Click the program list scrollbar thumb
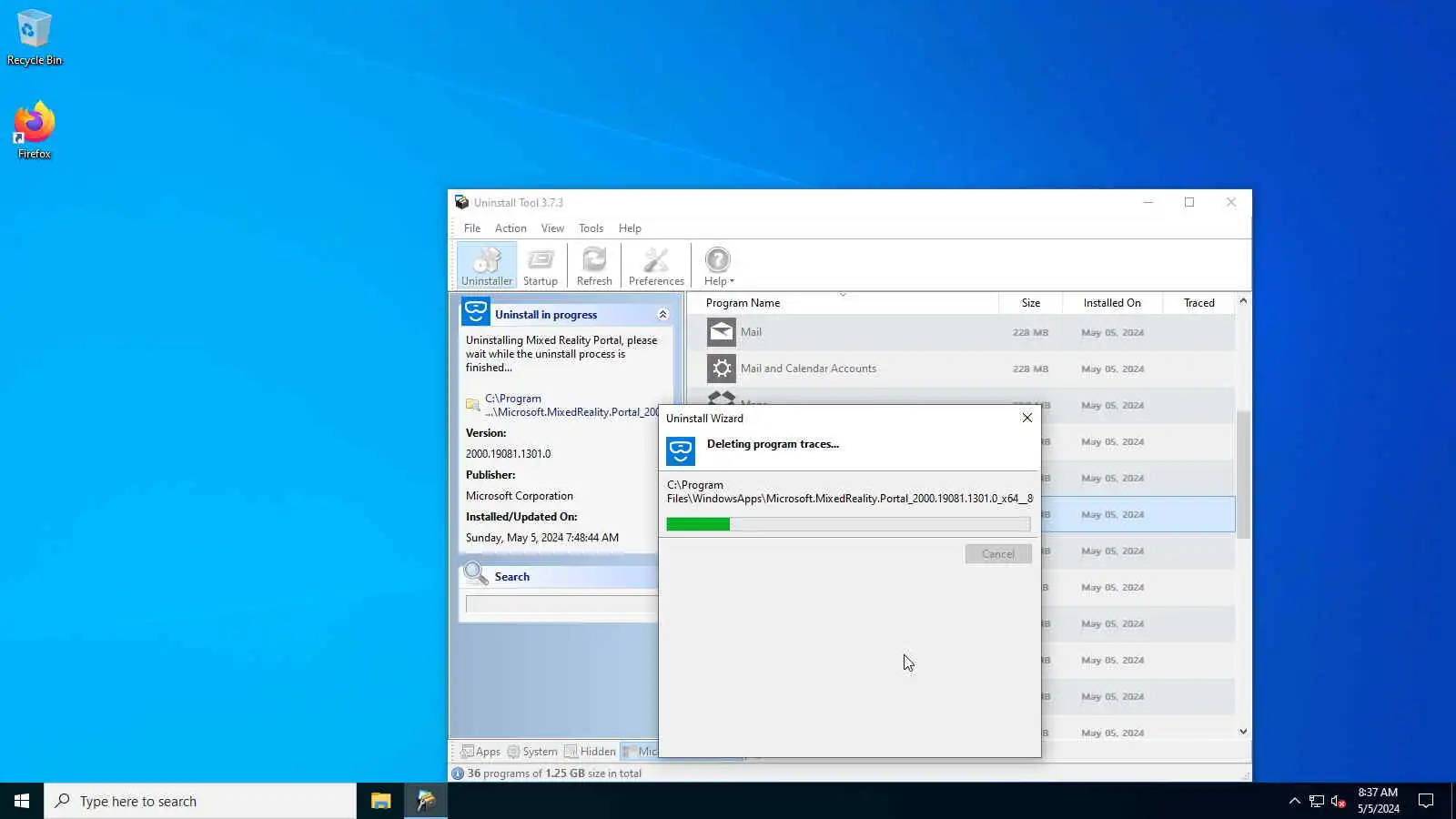Viewport: 1456px width, 819px height. 1243,474
